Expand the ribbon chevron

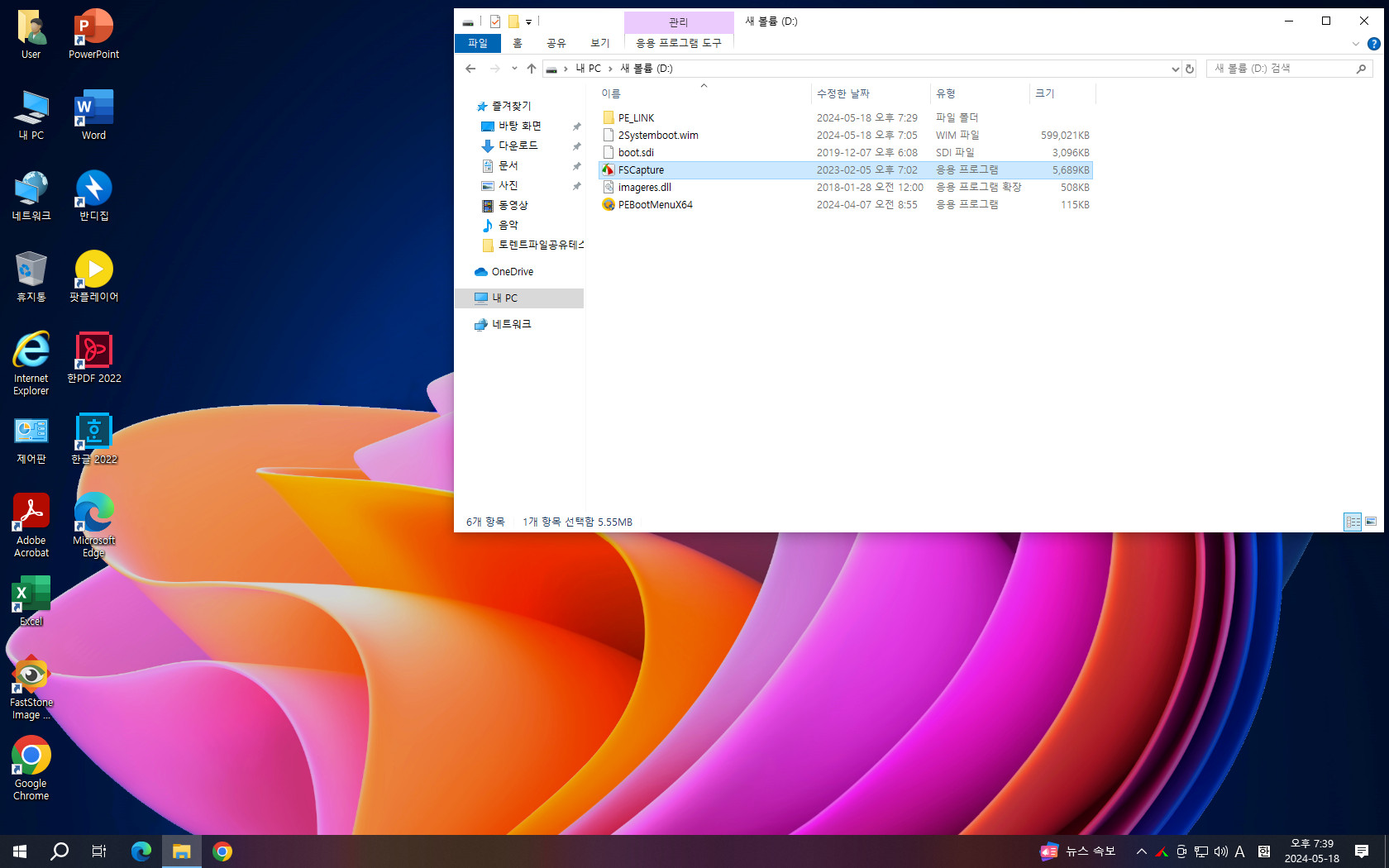[1355, 44]
